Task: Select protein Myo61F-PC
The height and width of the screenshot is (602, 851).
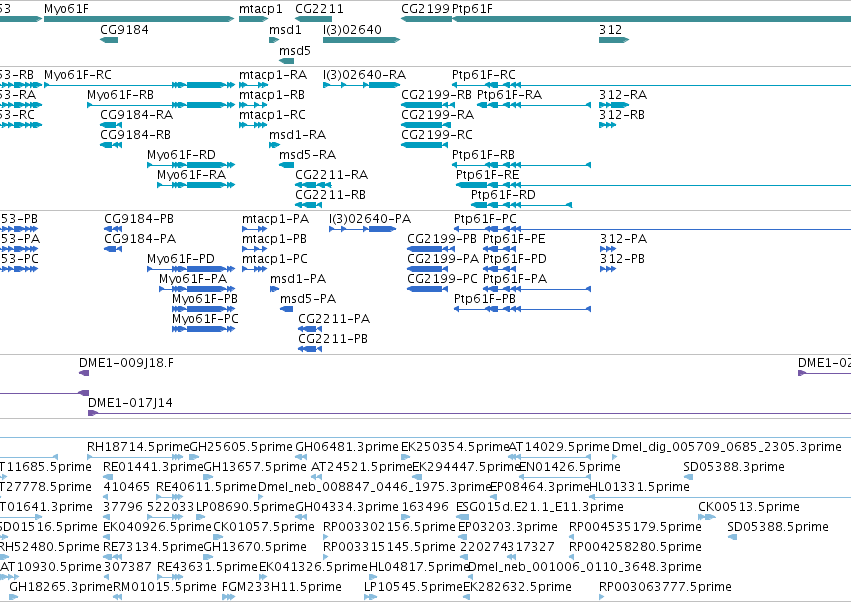Action: coord(204,329)
